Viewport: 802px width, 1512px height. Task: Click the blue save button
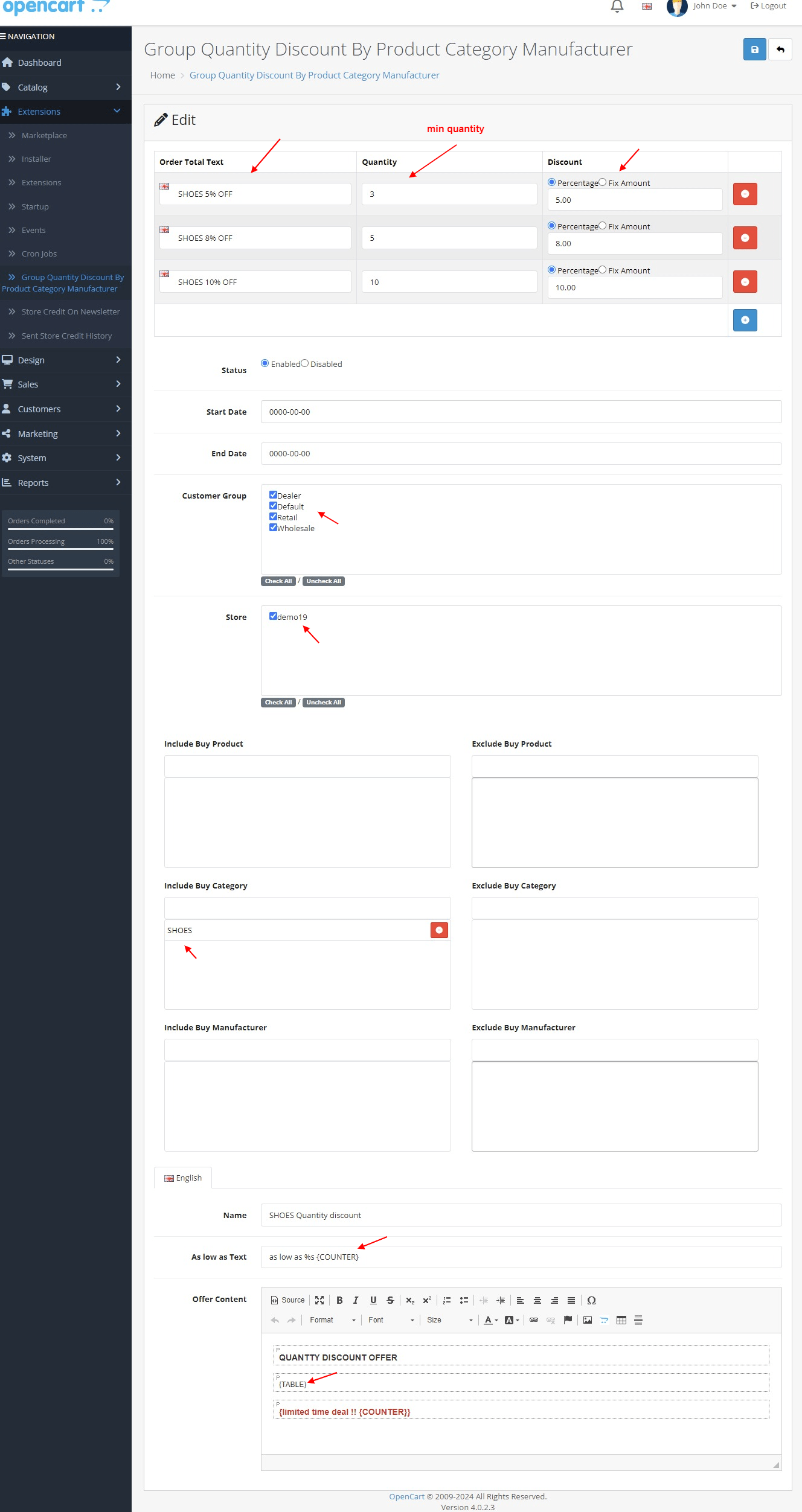point(754,49)
